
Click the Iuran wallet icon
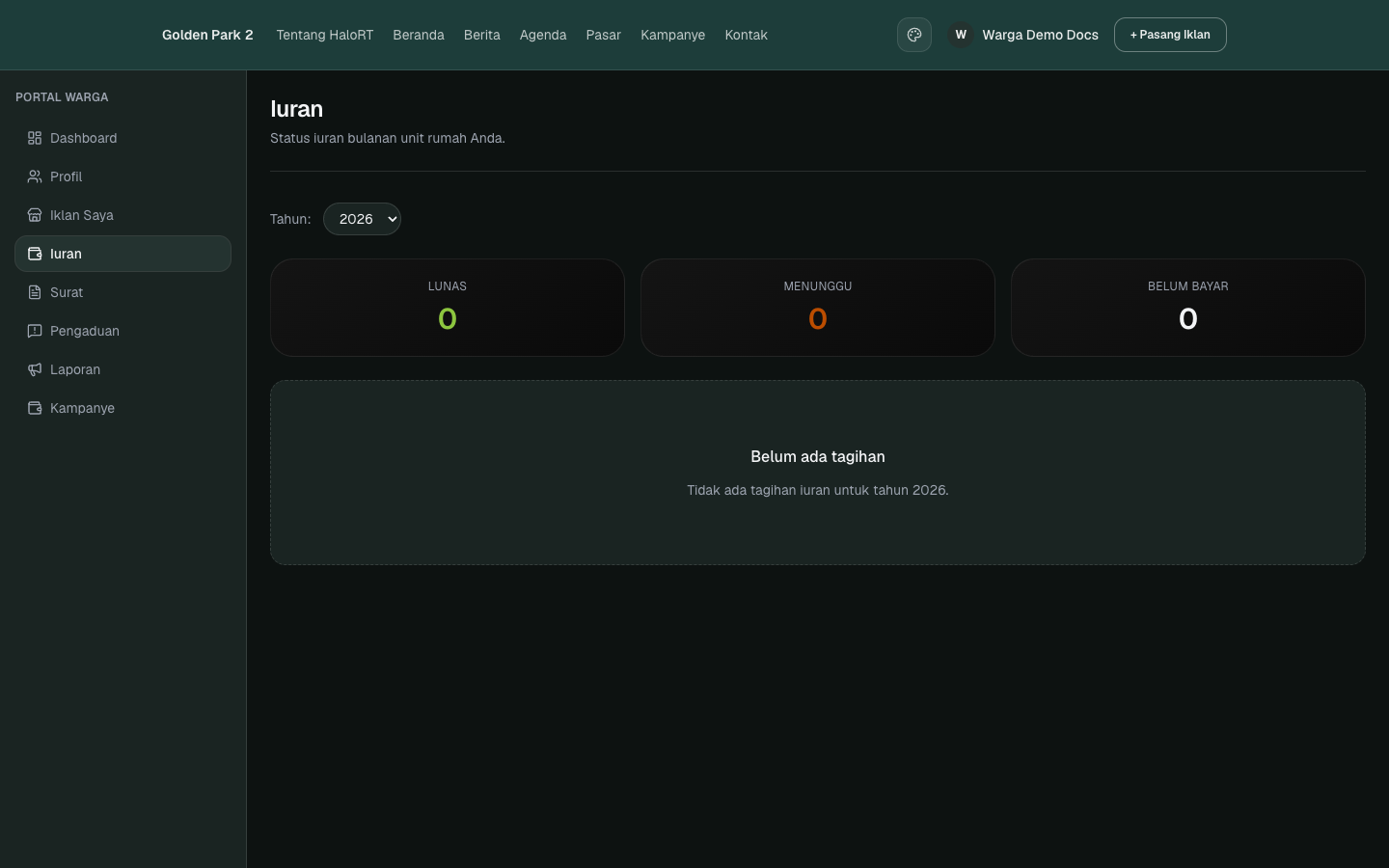coord(35,254)
